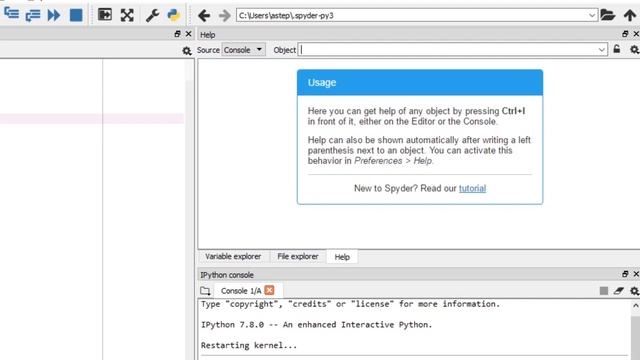Open the Source Console dropdown
This screenshot has width=640, height=360.
coord(244,50)
